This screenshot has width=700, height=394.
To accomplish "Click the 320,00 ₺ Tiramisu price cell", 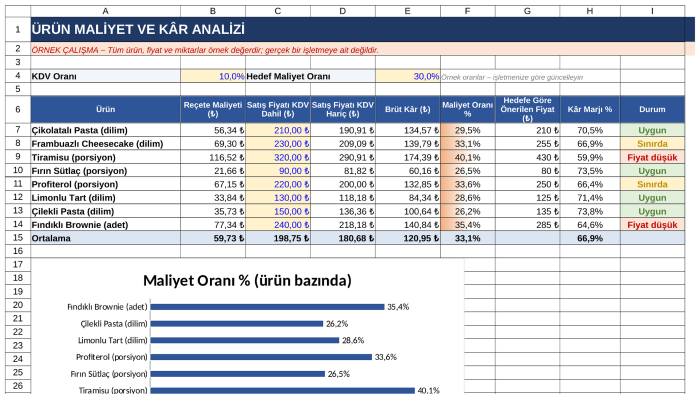I will [278, 157].
